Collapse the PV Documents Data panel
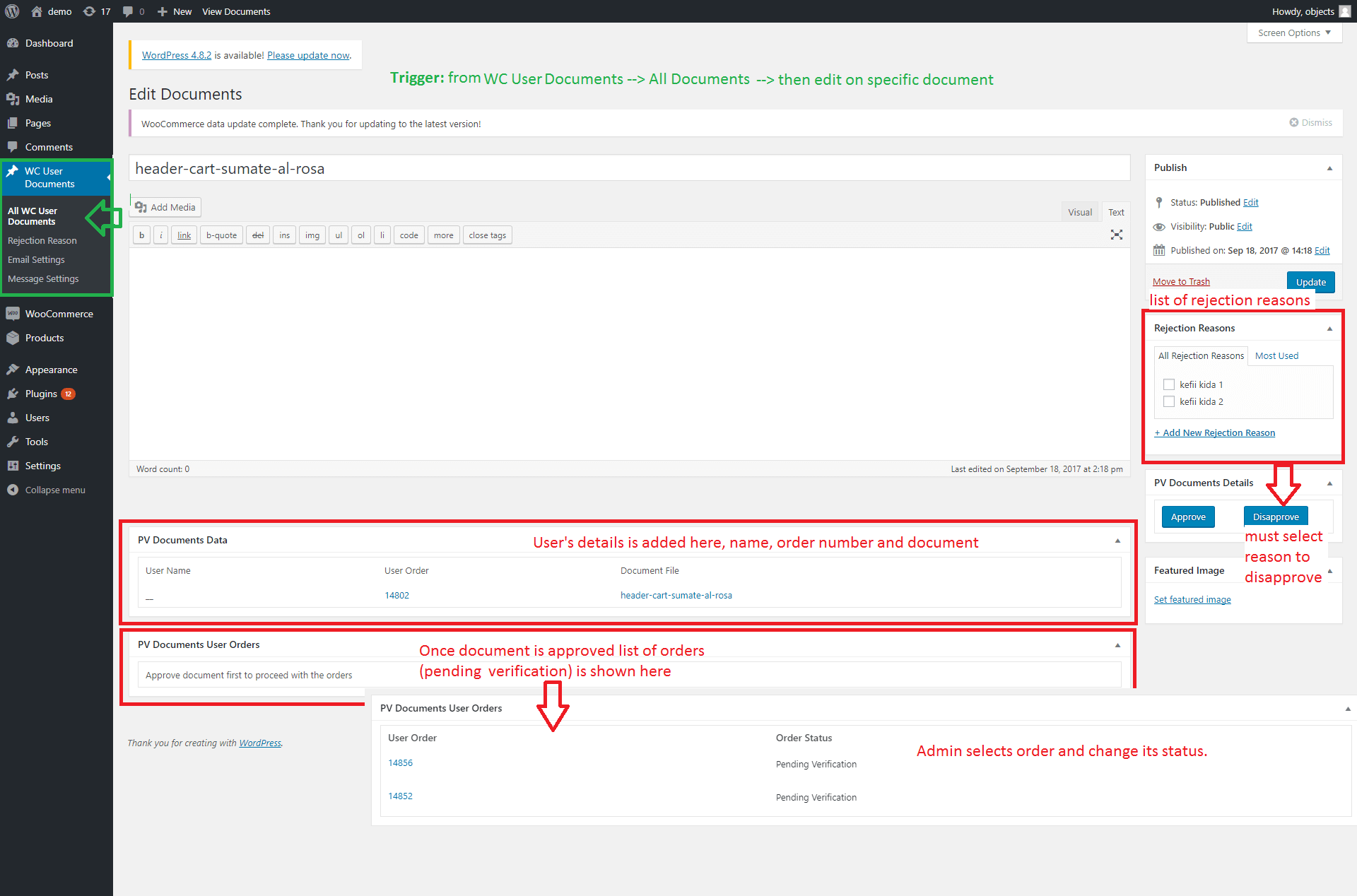This screenshot has height=896, width=1357. tap(1117, 541)
